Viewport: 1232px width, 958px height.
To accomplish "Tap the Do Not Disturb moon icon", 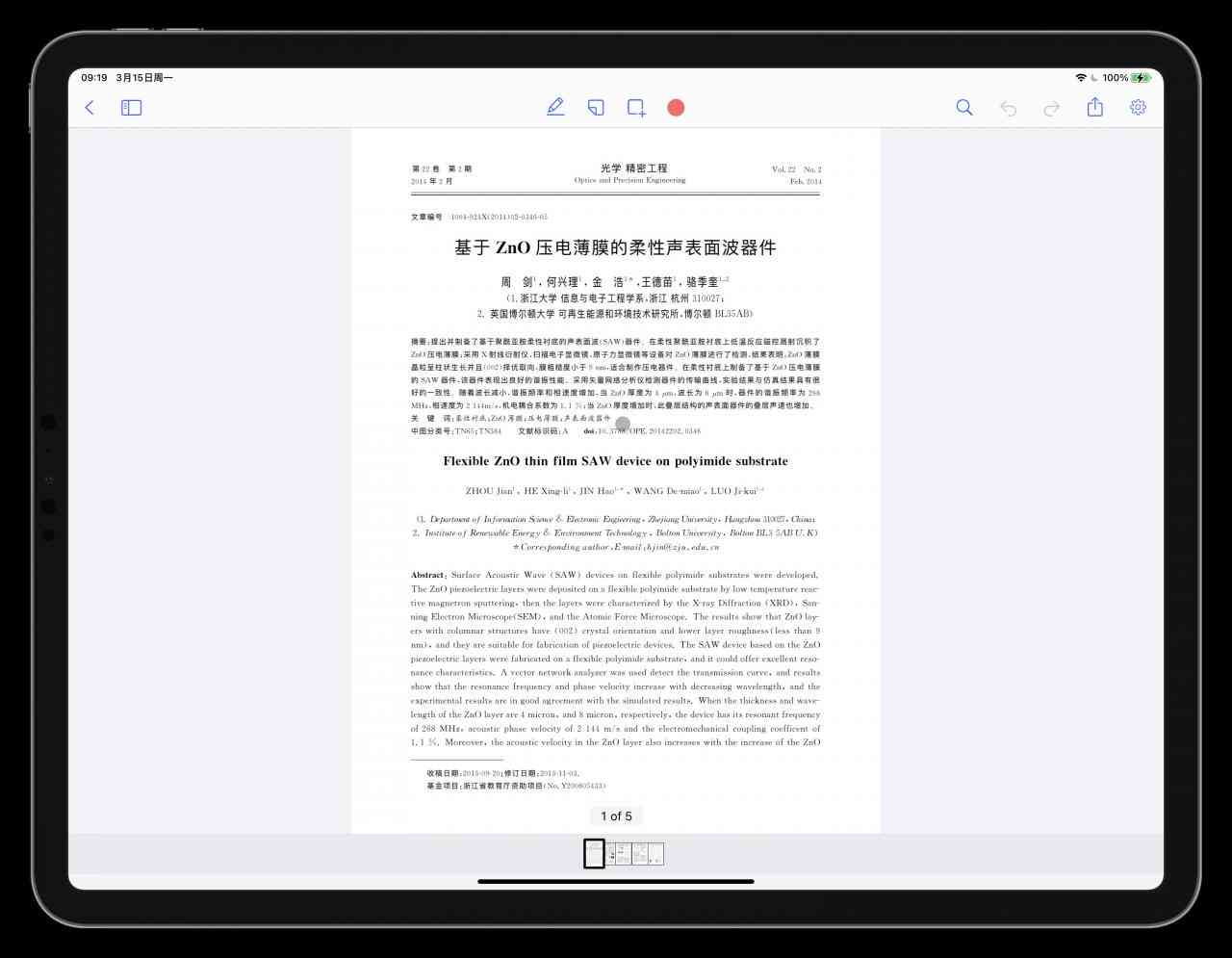I will [1094, 78].
